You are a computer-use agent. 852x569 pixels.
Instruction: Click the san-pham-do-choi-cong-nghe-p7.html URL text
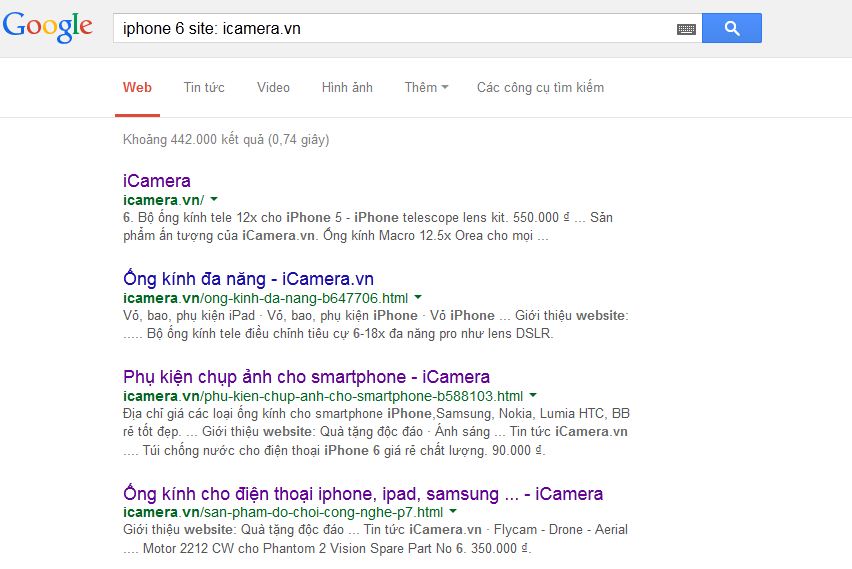tap(283, 512)
